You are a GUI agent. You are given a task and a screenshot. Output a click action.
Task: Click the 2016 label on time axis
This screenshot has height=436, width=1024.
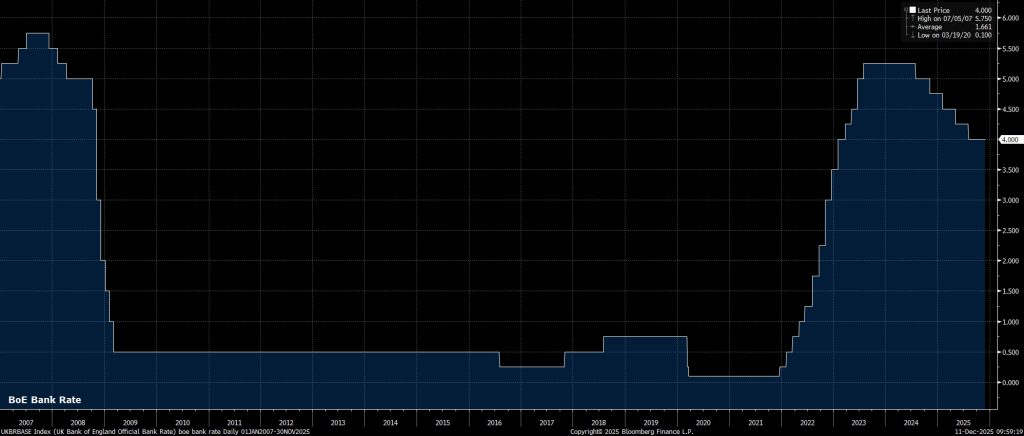pyautogui.click(x=494, y=423)
